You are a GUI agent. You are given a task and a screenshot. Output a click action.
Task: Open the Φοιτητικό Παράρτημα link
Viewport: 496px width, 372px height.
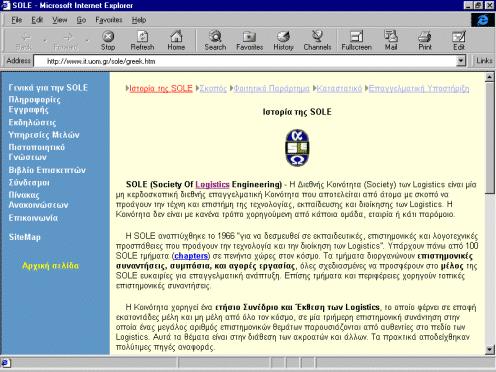pos(271,88)
